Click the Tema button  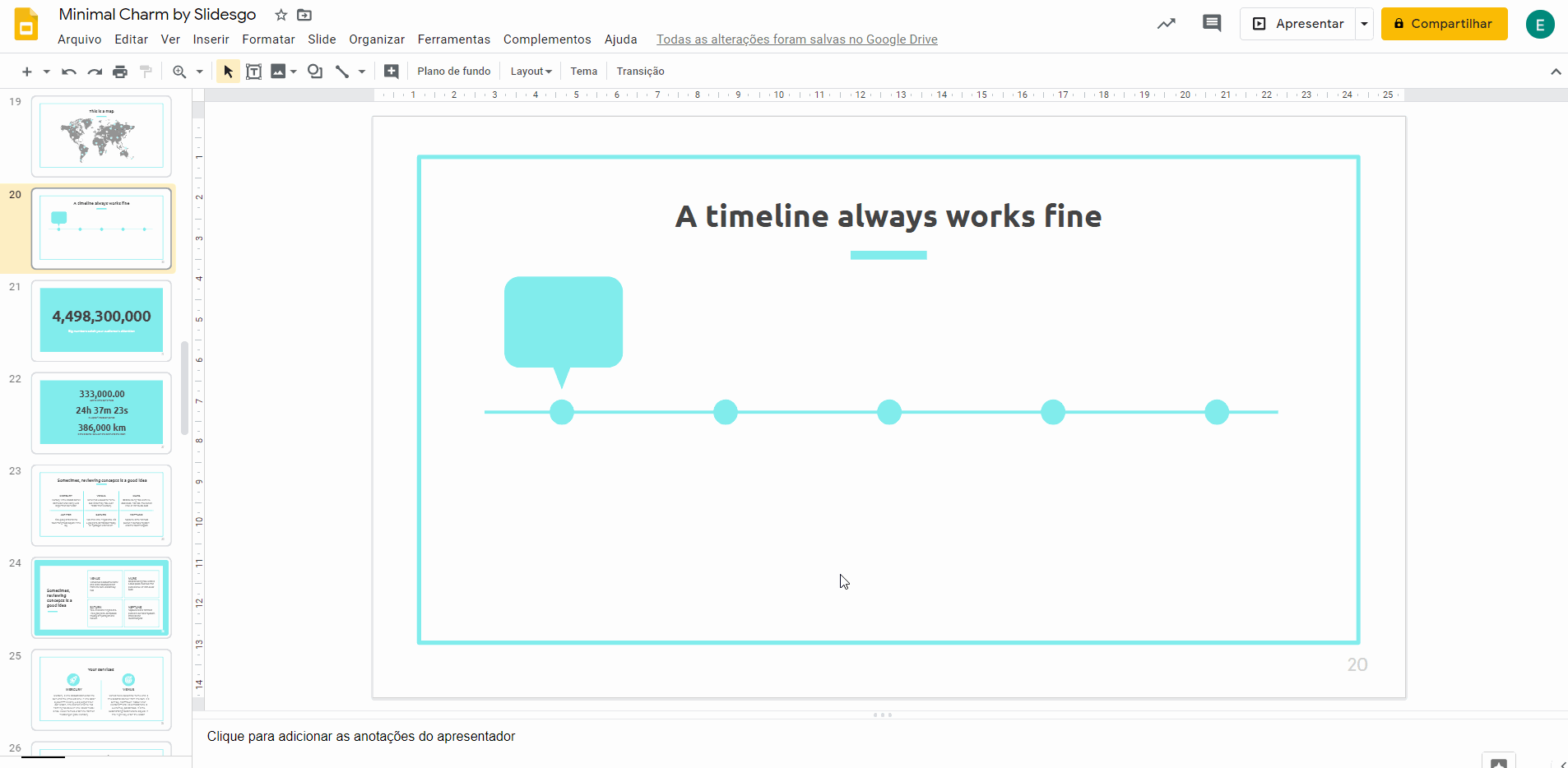[584, 72]
